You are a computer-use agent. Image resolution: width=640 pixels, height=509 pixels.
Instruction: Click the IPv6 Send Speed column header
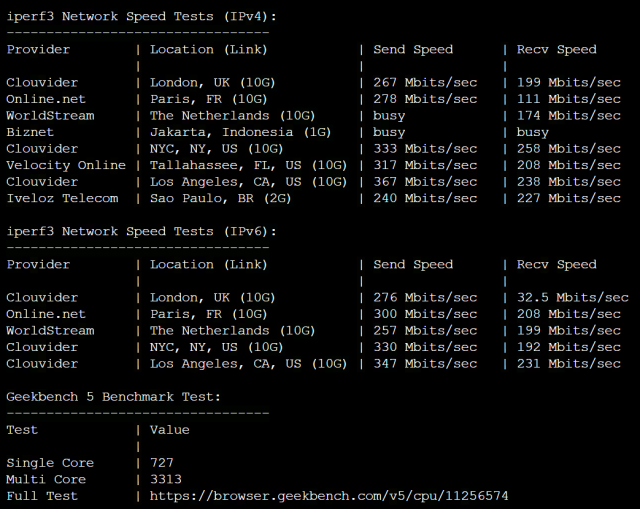click(413, 265)
